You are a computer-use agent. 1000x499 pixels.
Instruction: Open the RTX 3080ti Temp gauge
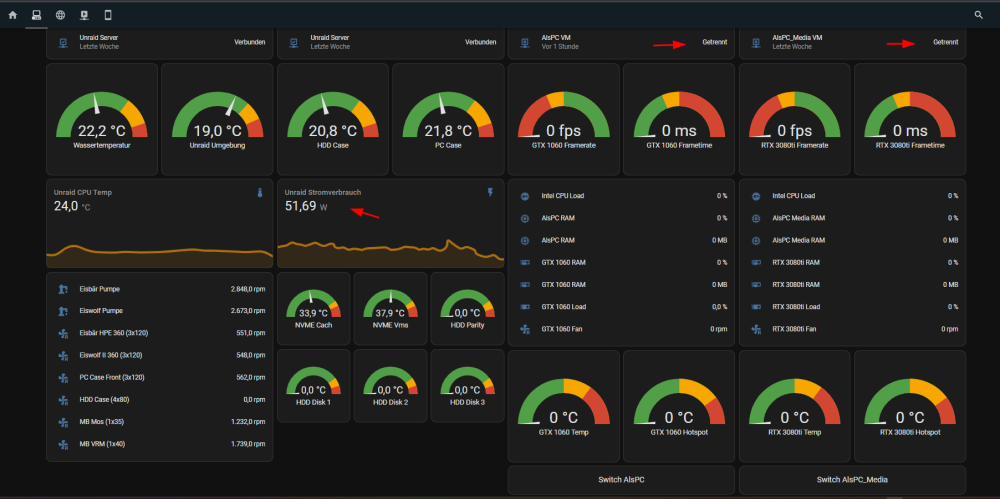click(x=794, y=406)
